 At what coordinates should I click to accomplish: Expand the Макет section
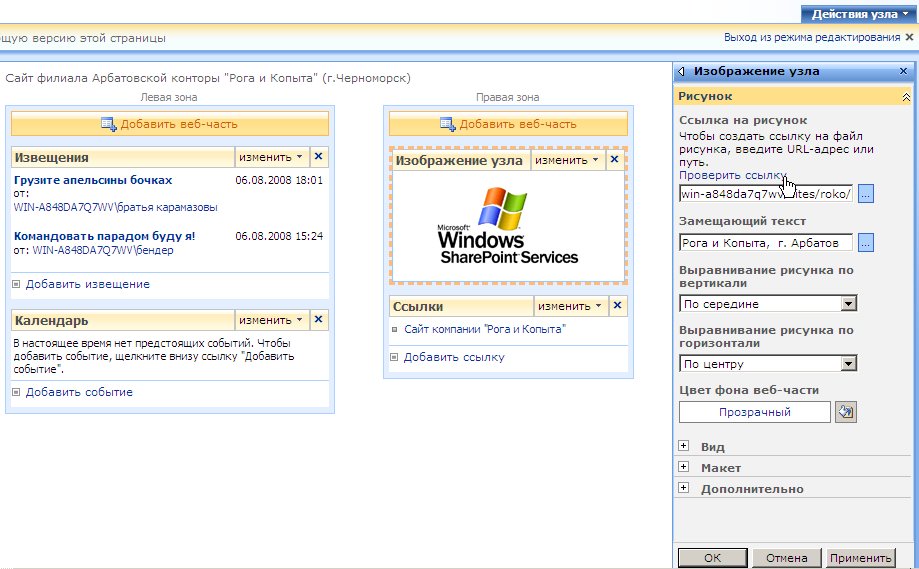point(683,467)
